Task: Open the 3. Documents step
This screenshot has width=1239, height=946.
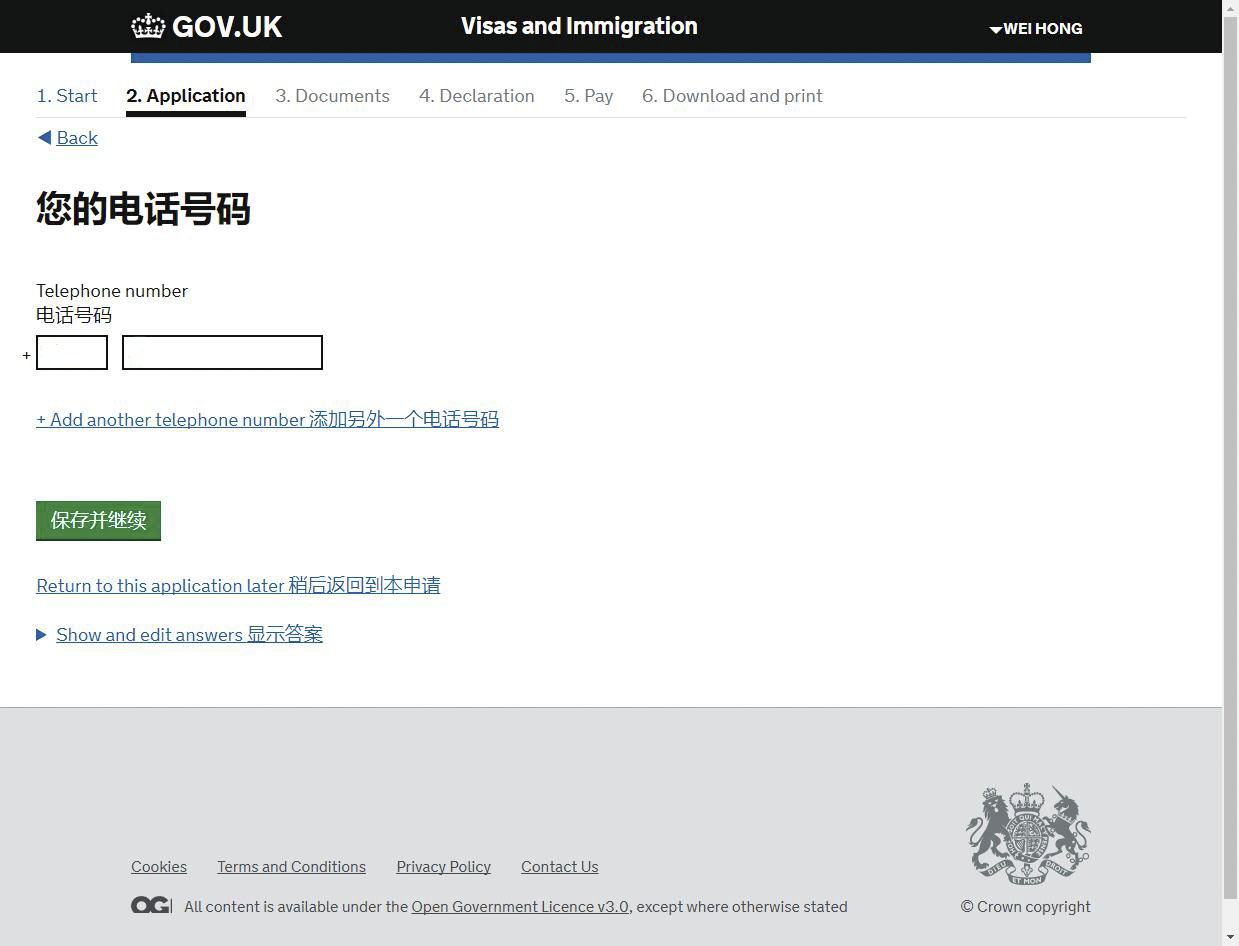Action: point(332,96)
